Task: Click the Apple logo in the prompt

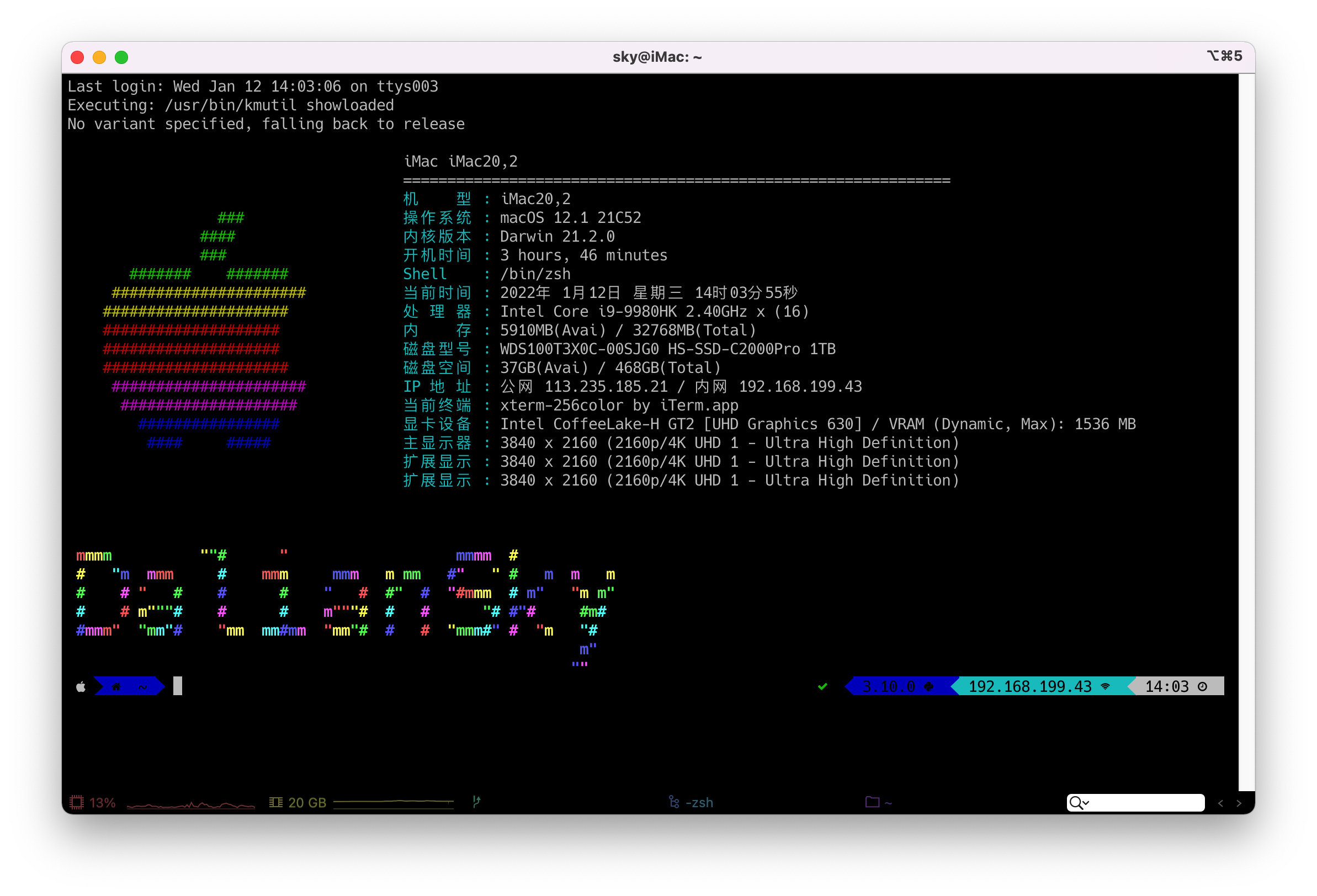Action: (81, 686)
